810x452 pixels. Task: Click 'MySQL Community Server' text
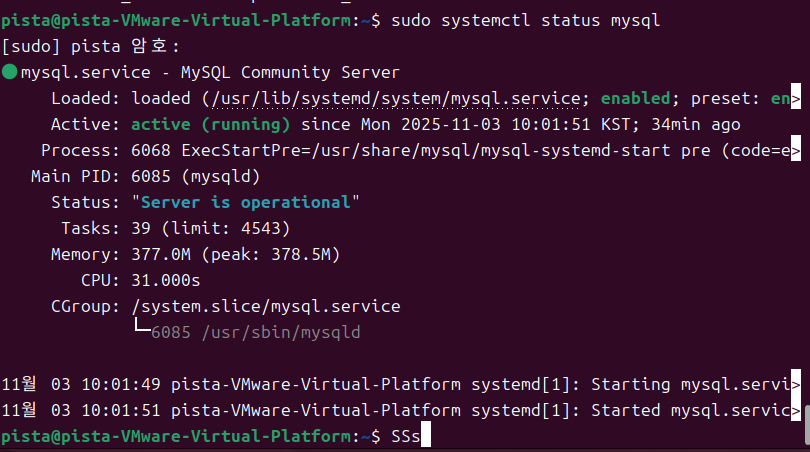pyautogui.click(x=290, y=72)
